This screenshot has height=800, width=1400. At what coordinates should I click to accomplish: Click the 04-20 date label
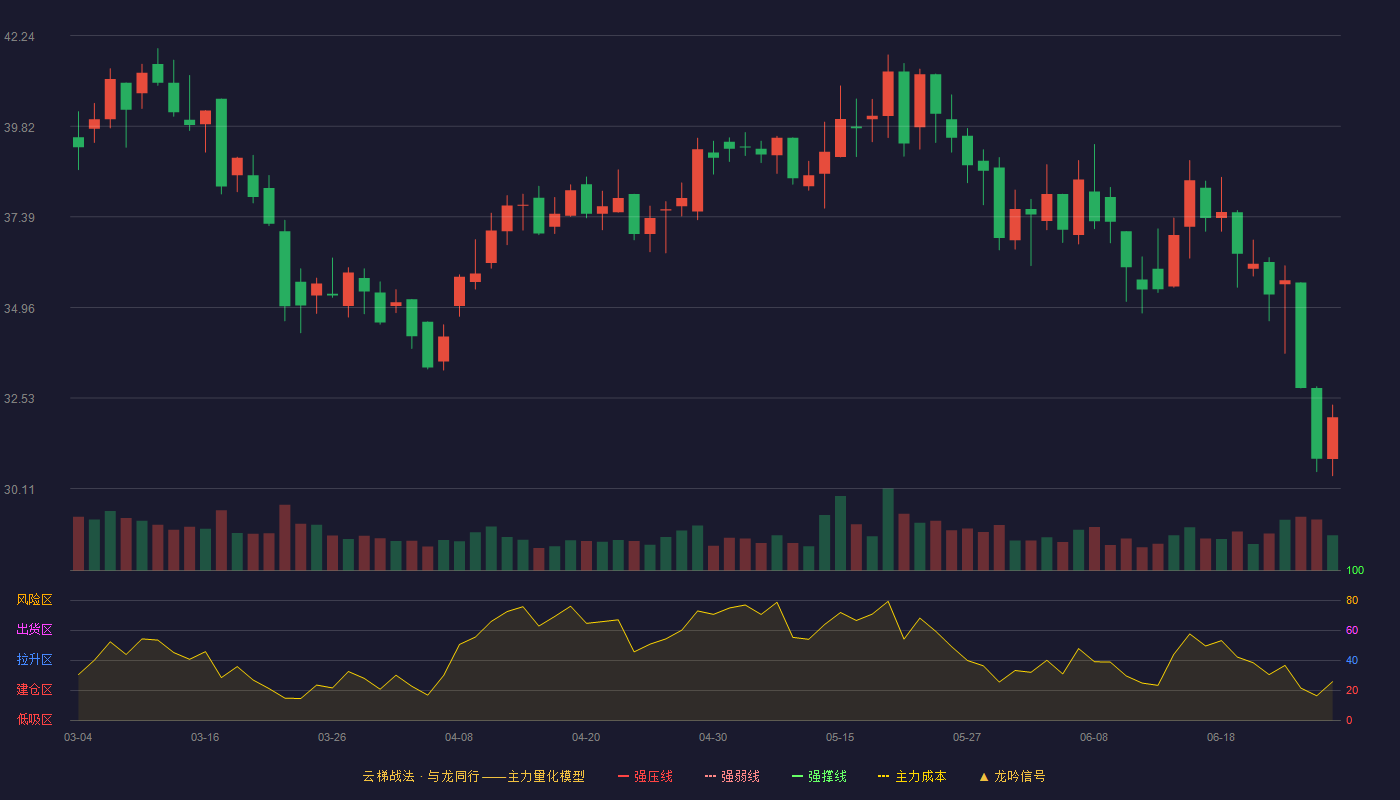586,737
